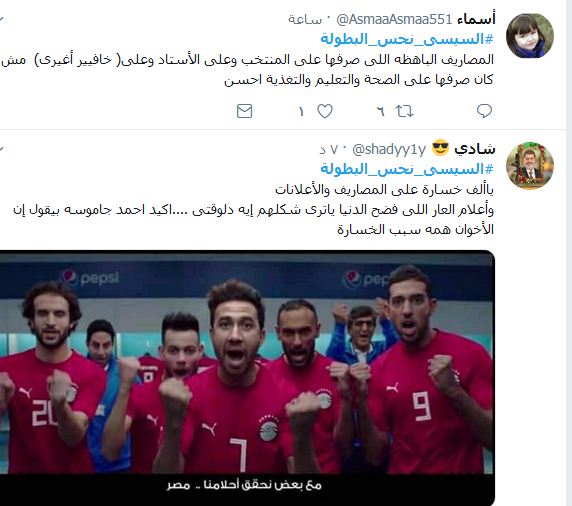
Task: Open the tweet timestamp ساعة
Action: click(x=305, y=19)
